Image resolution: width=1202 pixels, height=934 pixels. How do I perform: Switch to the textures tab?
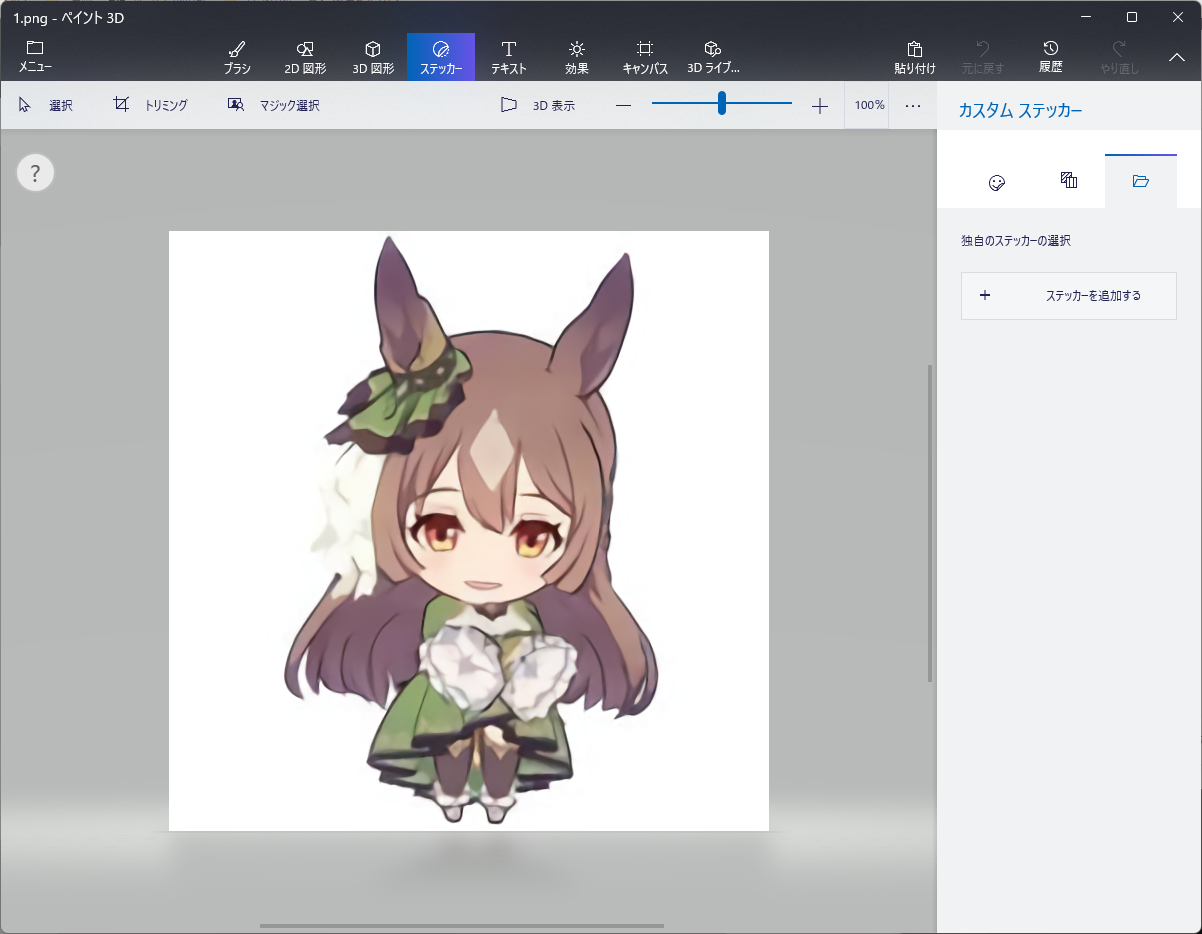(x=1068, y=181)
